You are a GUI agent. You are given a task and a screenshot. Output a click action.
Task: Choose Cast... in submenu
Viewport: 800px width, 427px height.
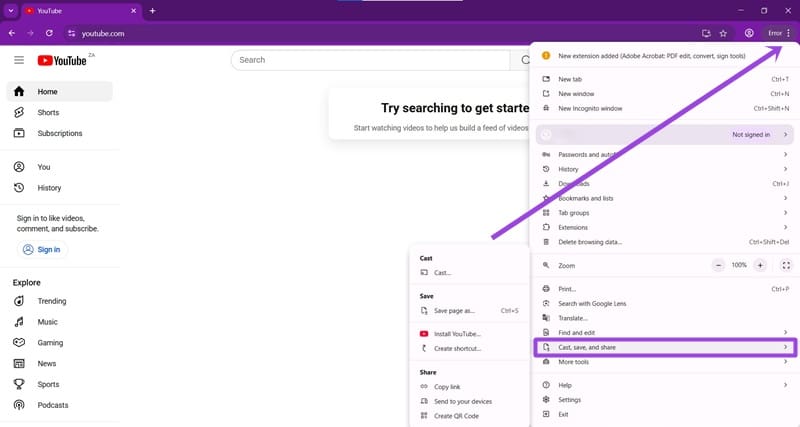(469, 273)
